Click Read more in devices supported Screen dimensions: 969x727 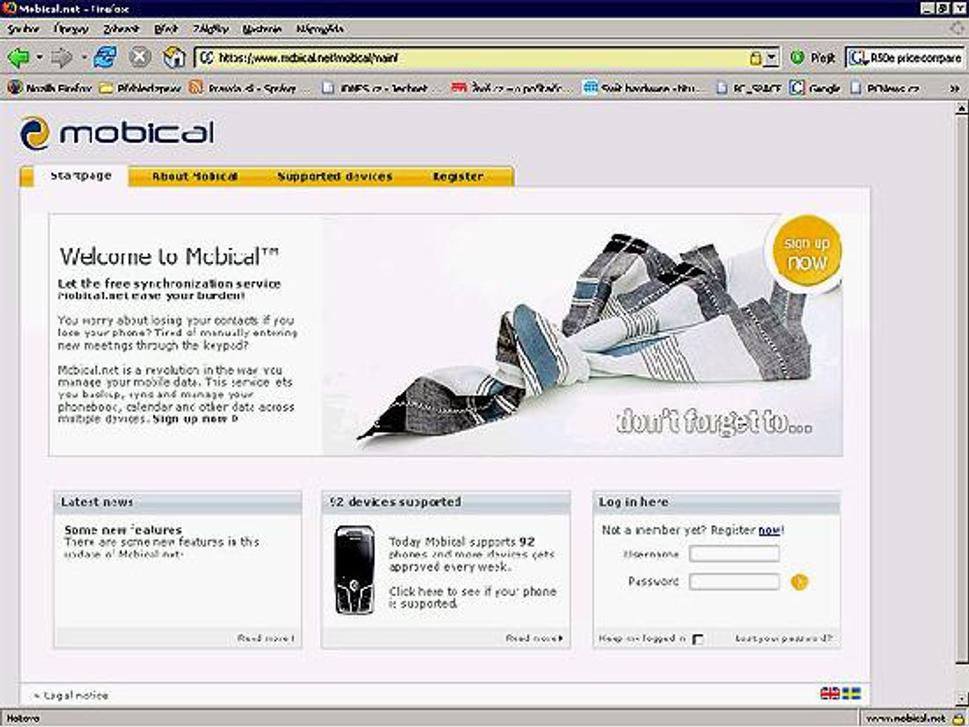coord(534,638)
